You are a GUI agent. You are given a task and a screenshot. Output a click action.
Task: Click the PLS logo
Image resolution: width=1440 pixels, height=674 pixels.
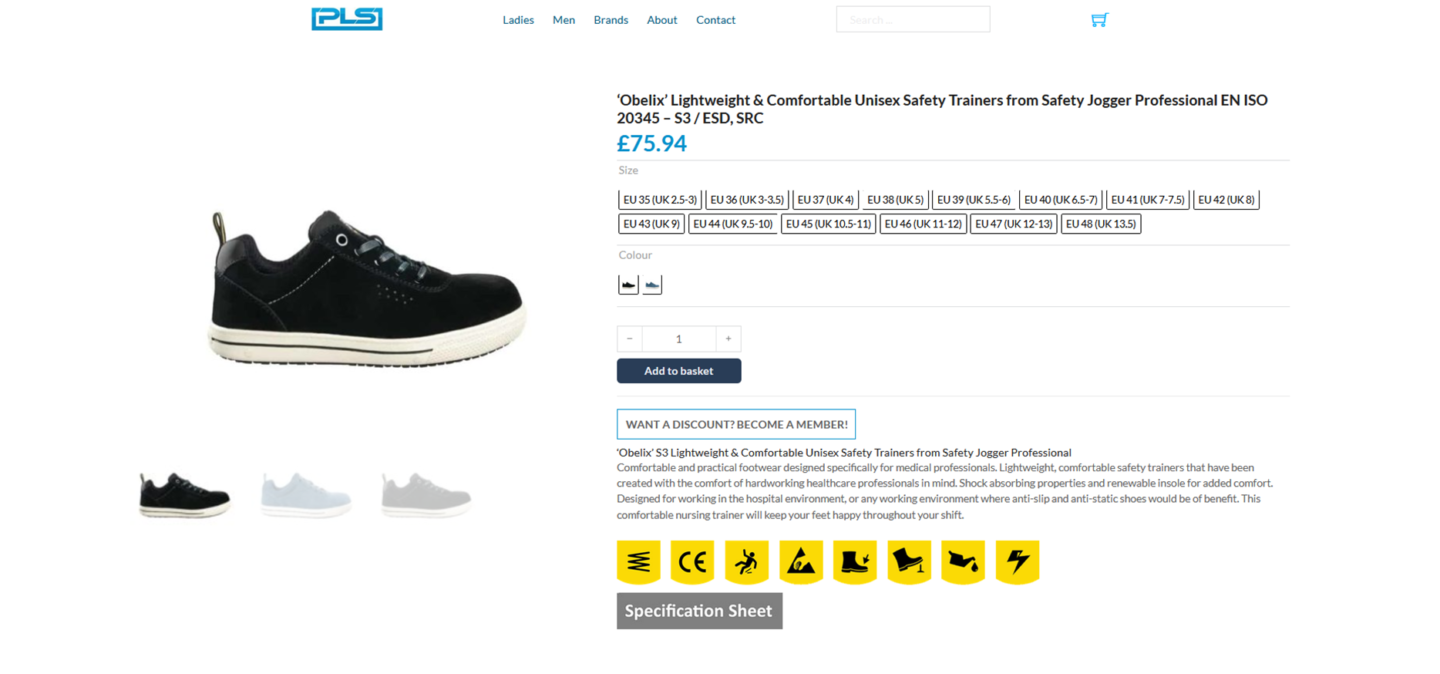click(347, 18)
